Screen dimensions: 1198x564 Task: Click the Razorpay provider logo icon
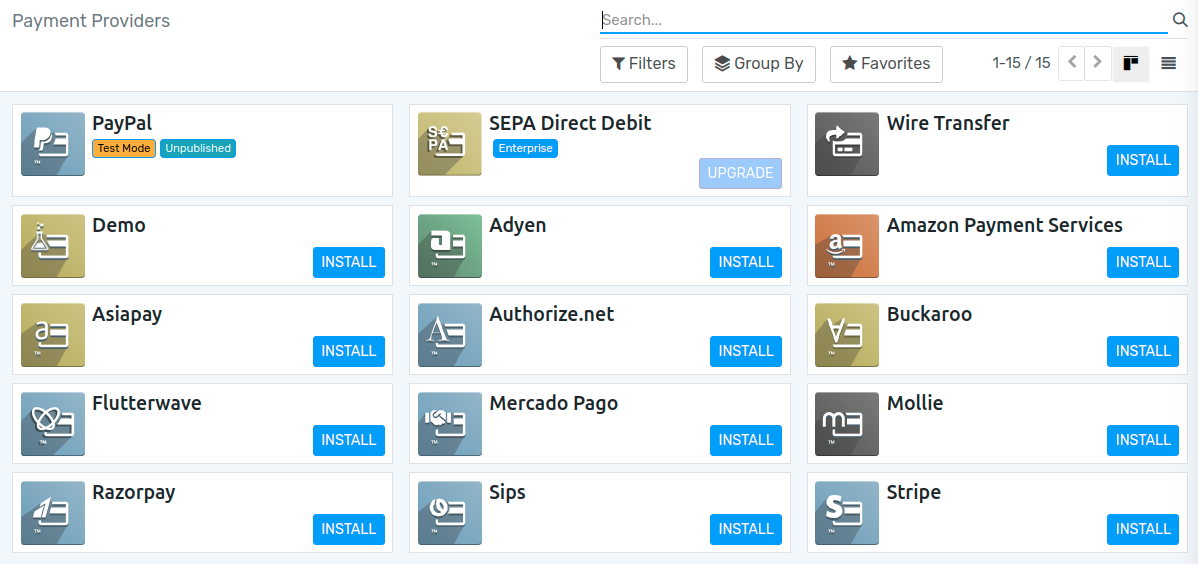click(x=53, y=513)
